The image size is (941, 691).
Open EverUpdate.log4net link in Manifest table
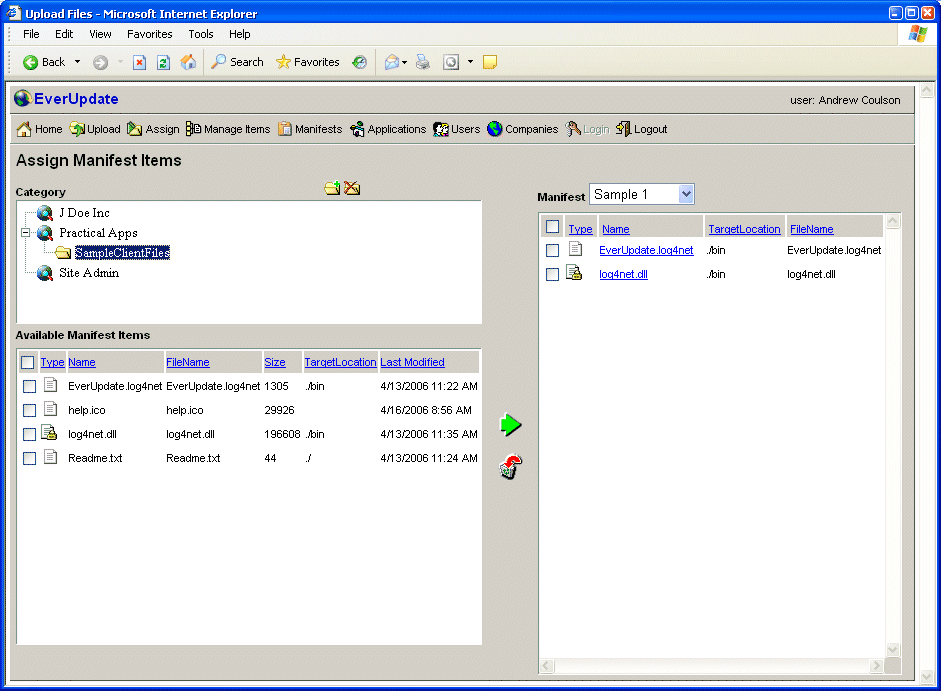pyautogui.click(x=646, y=250)
